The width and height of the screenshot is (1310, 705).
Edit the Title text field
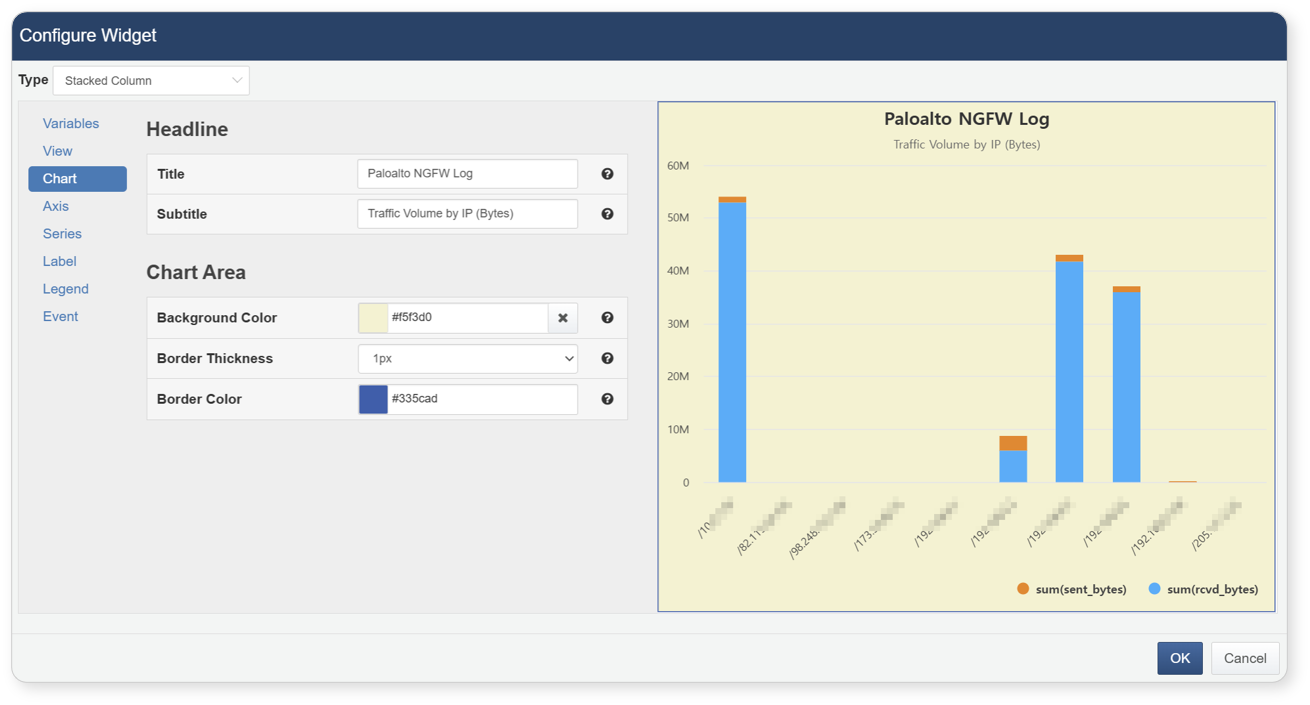point(468,174)
